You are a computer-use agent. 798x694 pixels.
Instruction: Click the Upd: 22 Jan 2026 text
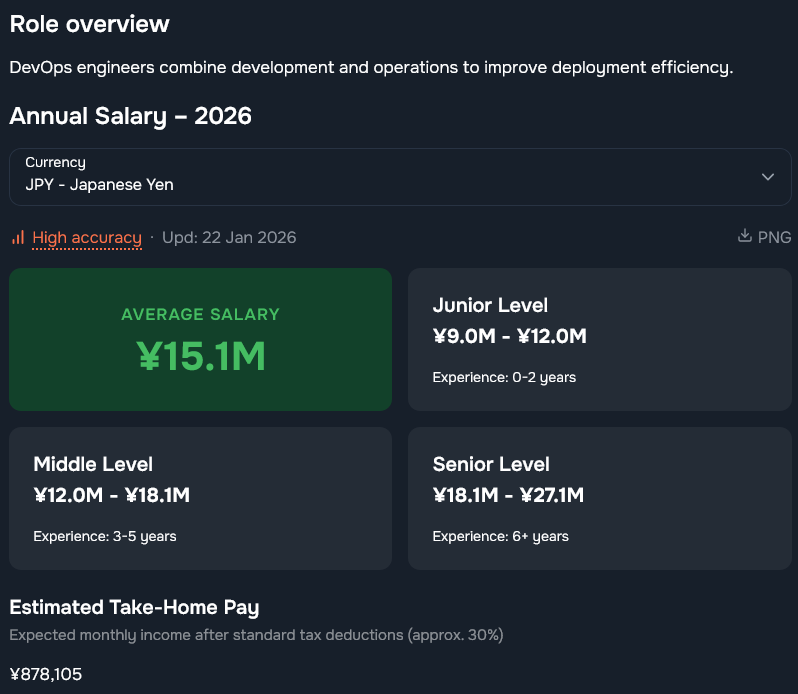229,238
